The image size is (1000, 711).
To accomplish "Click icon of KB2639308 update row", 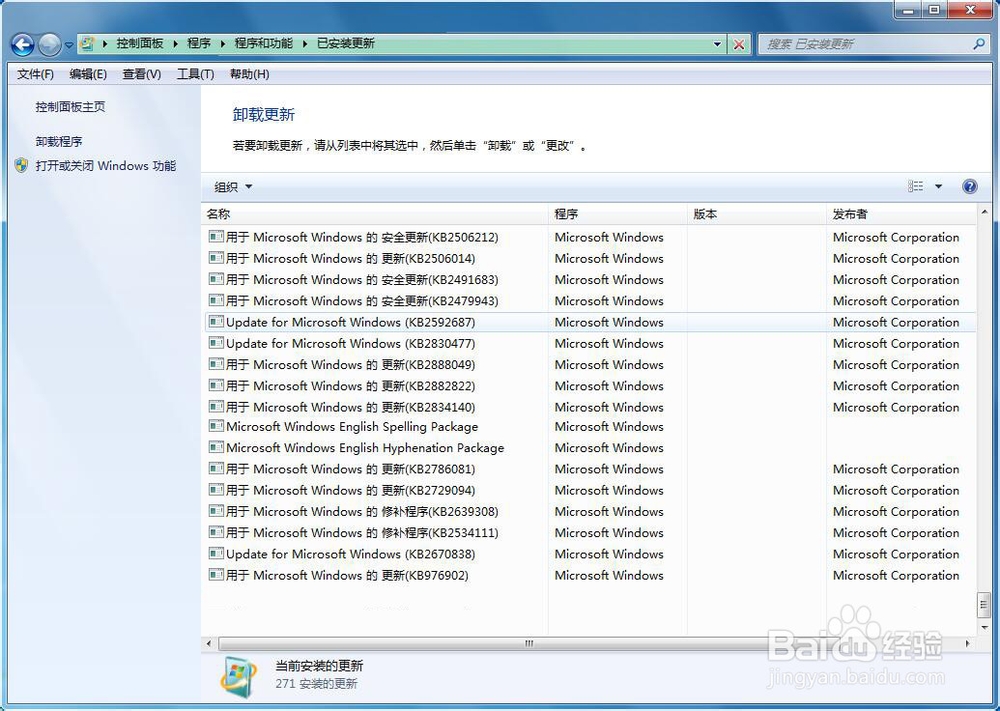I will (x=216, y=510).
